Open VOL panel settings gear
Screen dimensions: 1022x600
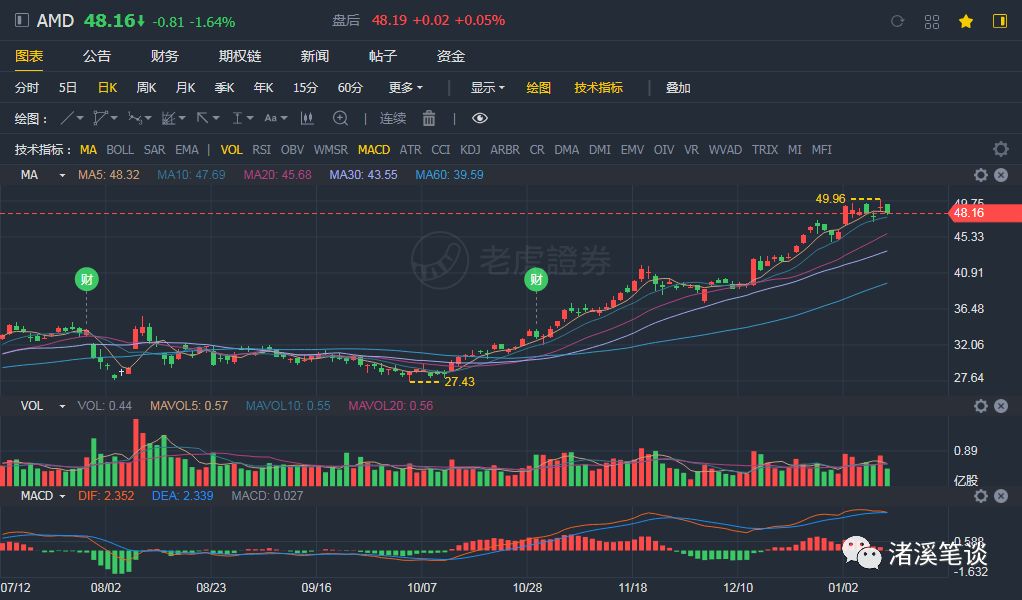pos(980,406)
